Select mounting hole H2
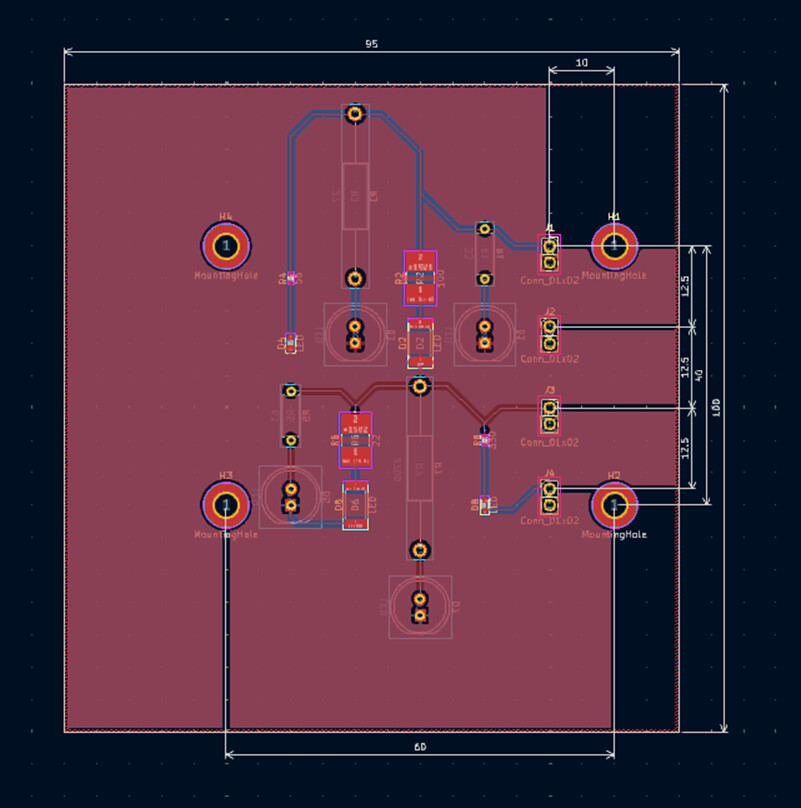The height and width of the screenshot is (808, 801). click(614, 506)
